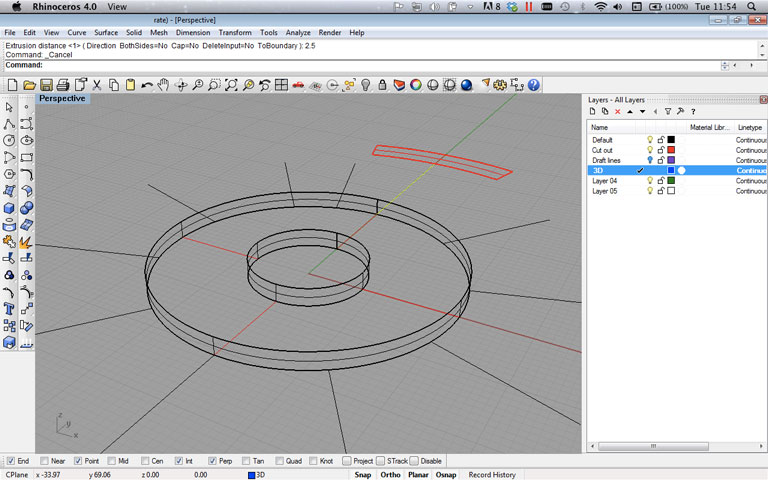Change the purple swatch of Draft lines layer
The width and height of the screenshot is (768, 480).
(671, 160)
